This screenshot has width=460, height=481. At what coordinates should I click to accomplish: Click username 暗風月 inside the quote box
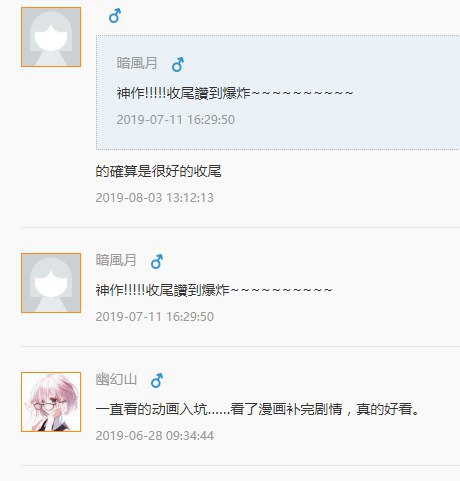[137, 63]
